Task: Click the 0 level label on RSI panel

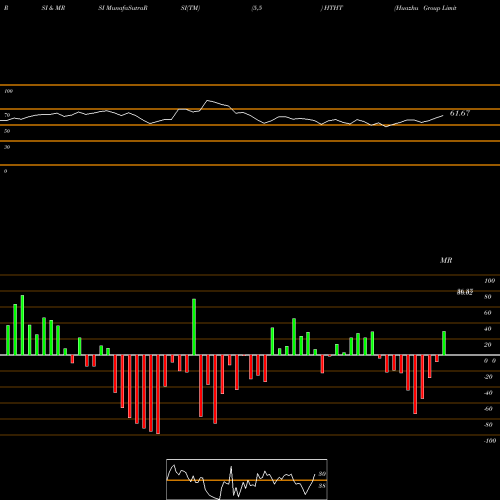Action: (5, 171)
